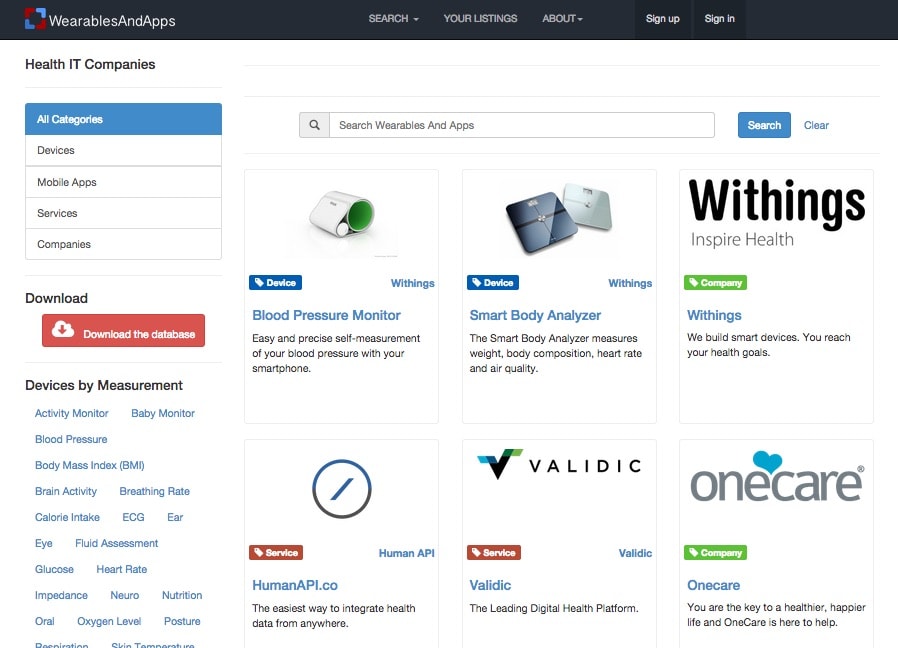Screen dimensions: 898x648
Task: Select the Devices category
Action: click(x=123, y=150)
